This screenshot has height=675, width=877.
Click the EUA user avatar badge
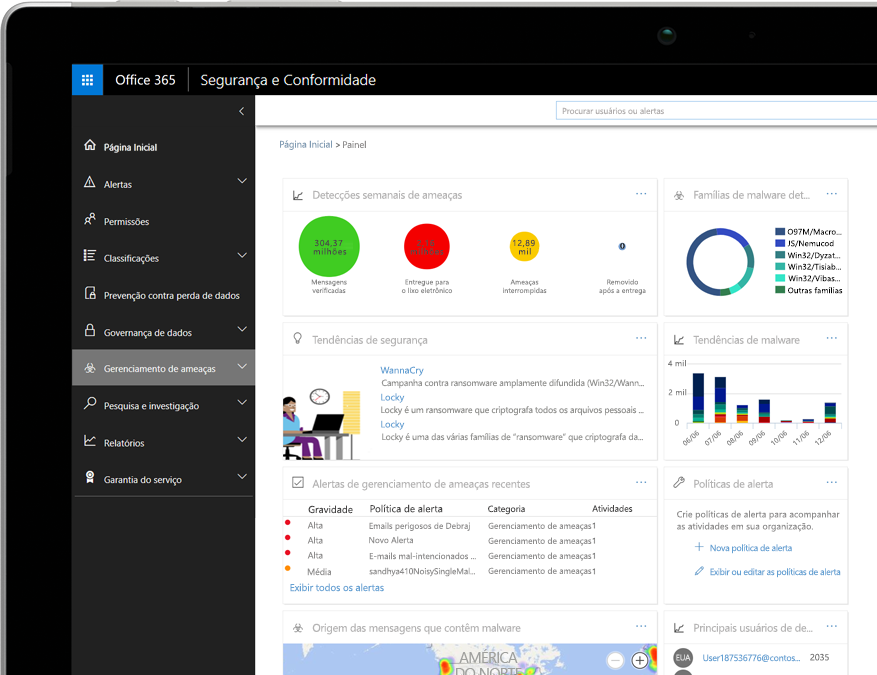[683, 658]
